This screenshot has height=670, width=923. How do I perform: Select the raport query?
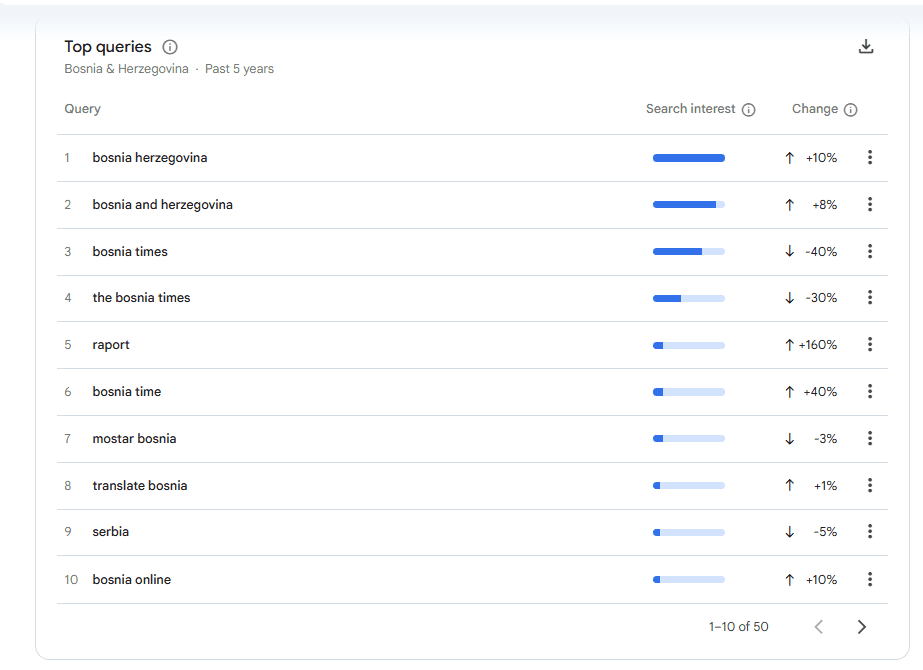pos(111,345)
